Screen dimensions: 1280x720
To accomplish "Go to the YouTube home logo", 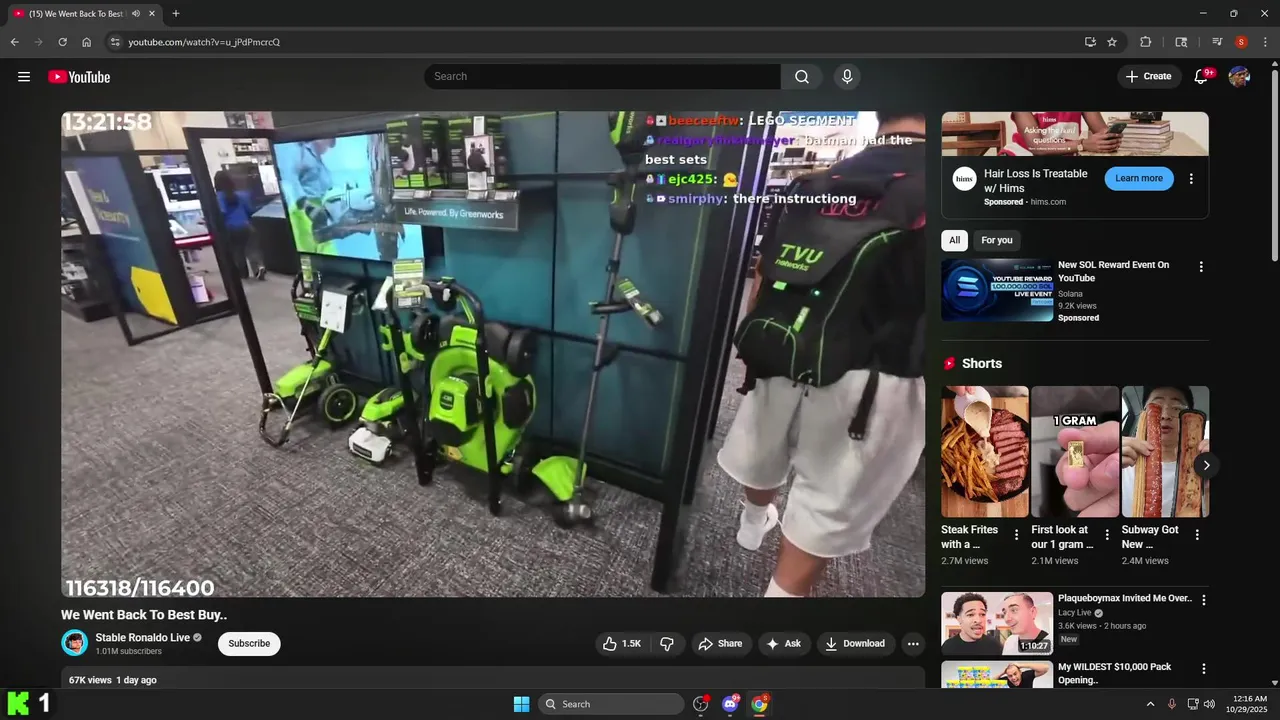I will (x=79, y=77).
